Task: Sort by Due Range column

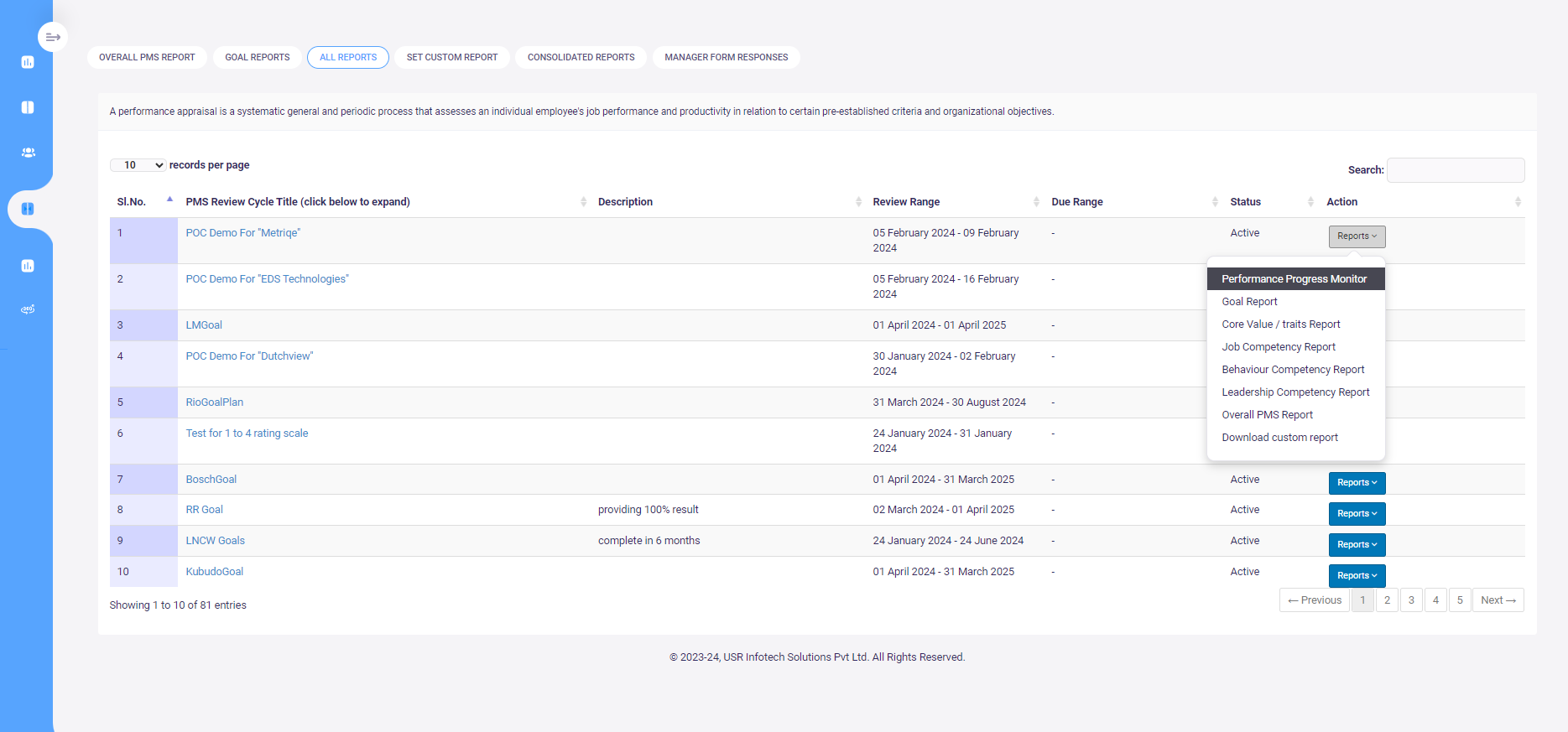Action: (1133, 202)
